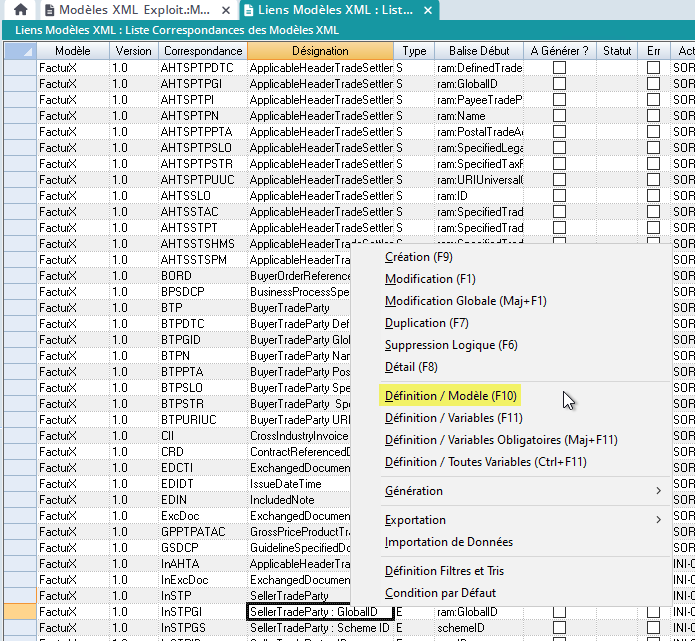Choose Suppression Logique (F6)
Image resolution: width=695 pixels, height=641 pixels.
click(x=450, y=345)
